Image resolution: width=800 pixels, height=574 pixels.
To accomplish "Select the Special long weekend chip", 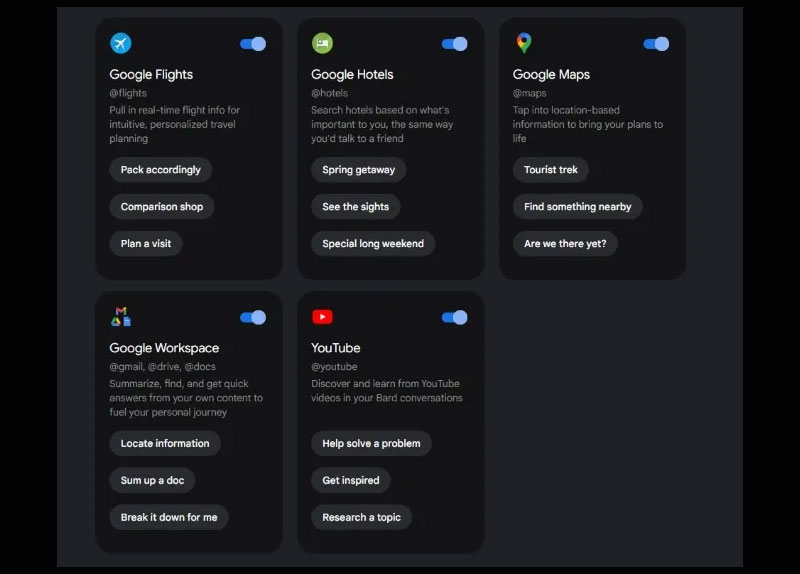I will click(373, 243).
